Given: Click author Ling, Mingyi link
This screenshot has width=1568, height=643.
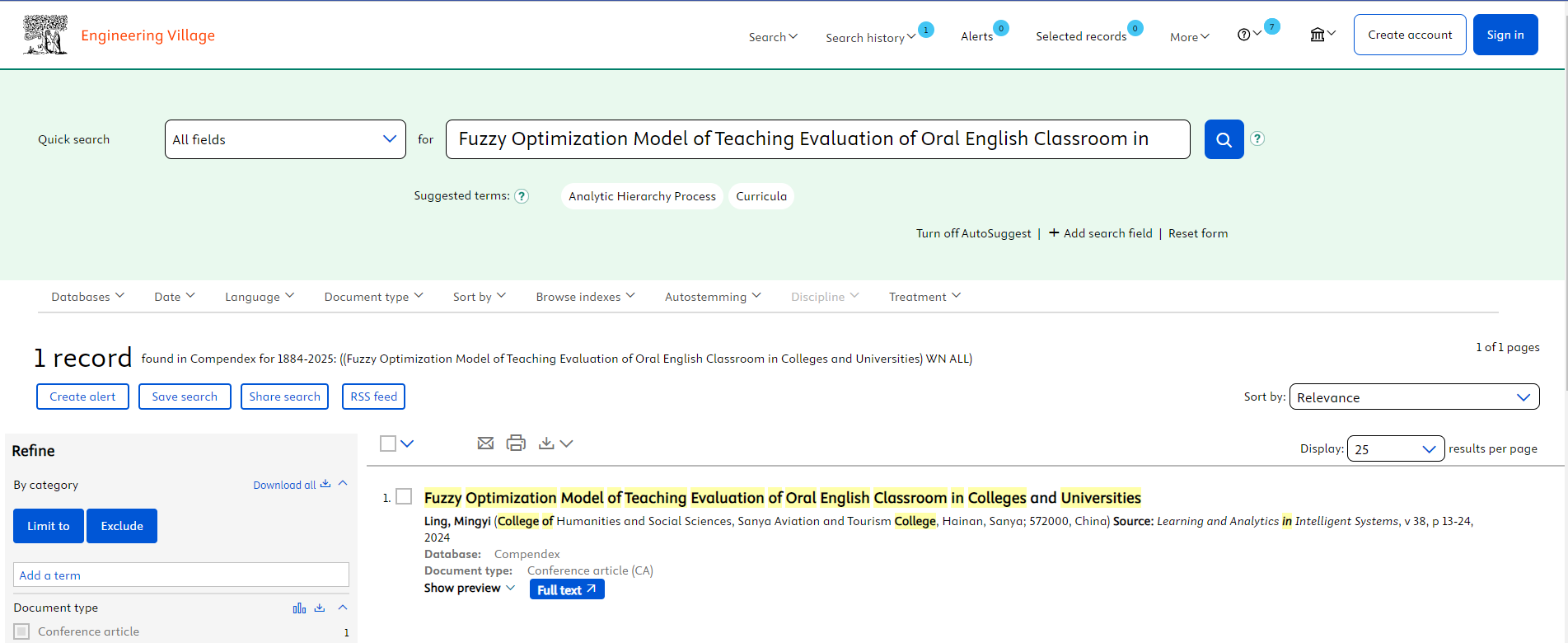Looking at the screenshot, I should tap(457, 521).
